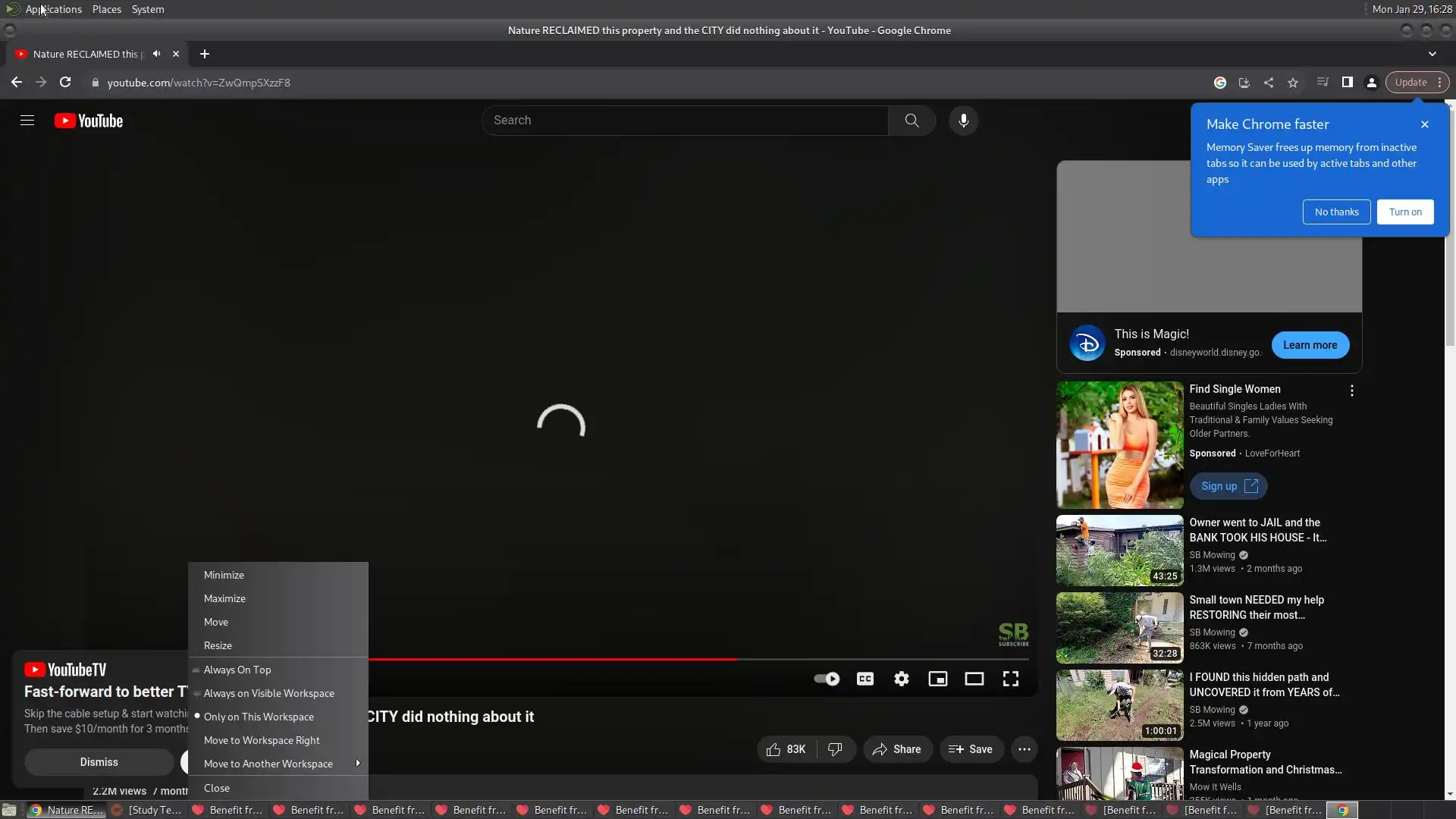Toggle closed captions CC button
This screenshot has width=1456, height=819.
point(864,679)
